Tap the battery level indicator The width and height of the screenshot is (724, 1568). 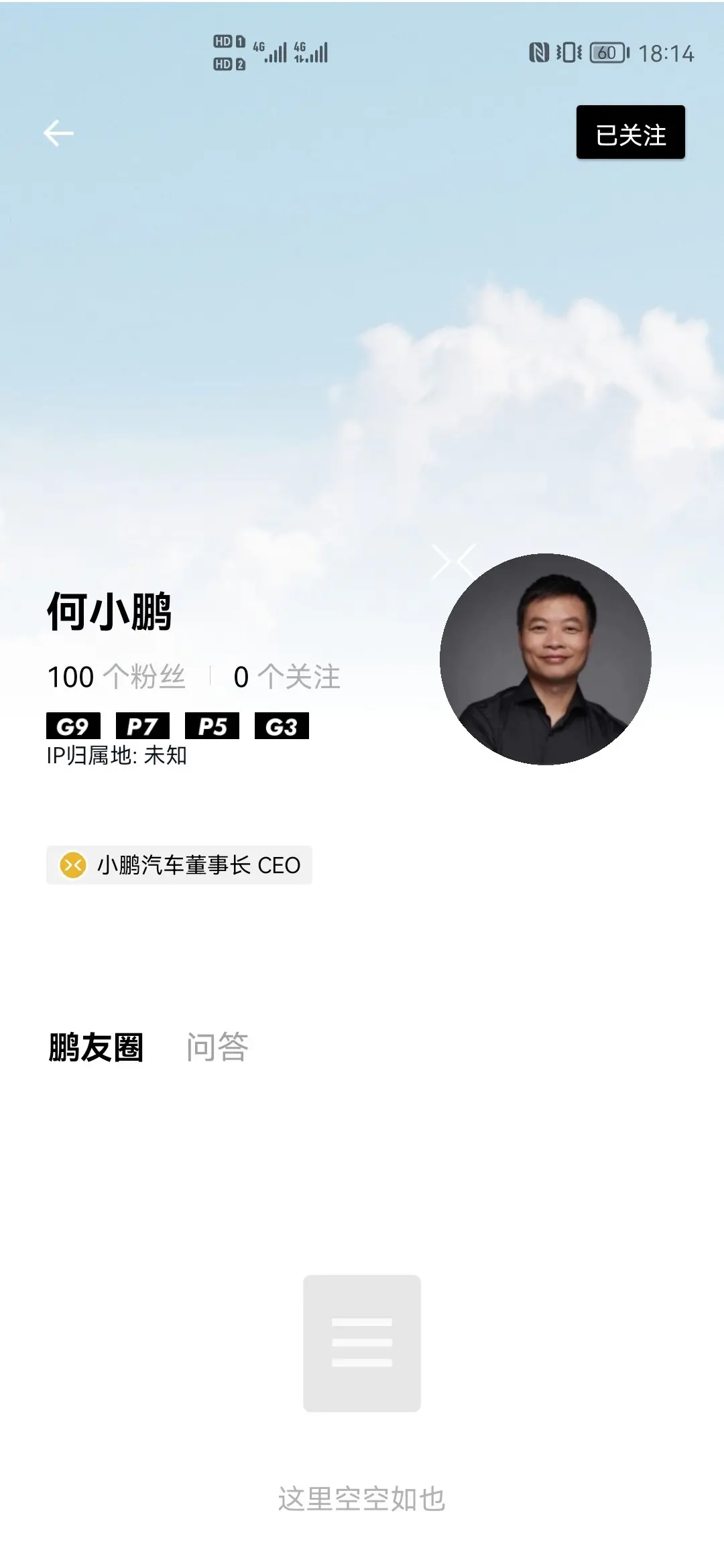(x=610, y=52)
